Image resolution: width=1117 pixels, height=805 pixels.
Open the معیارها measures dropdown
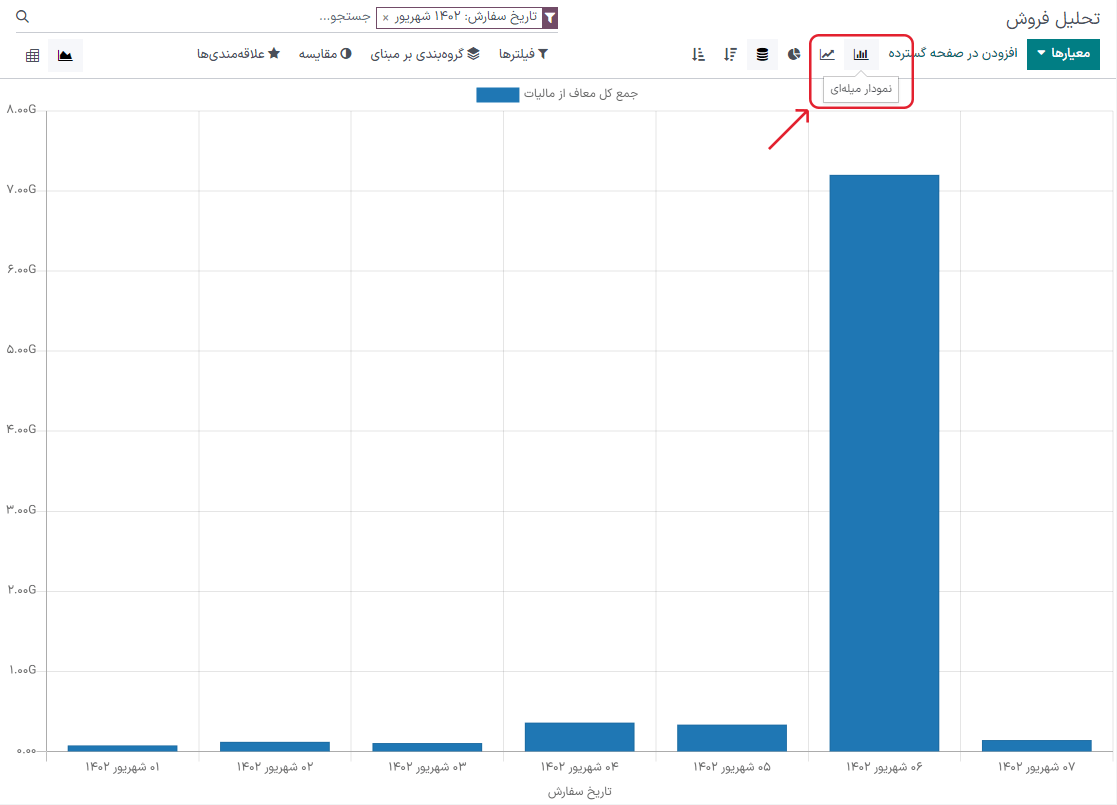point(1063,54)
